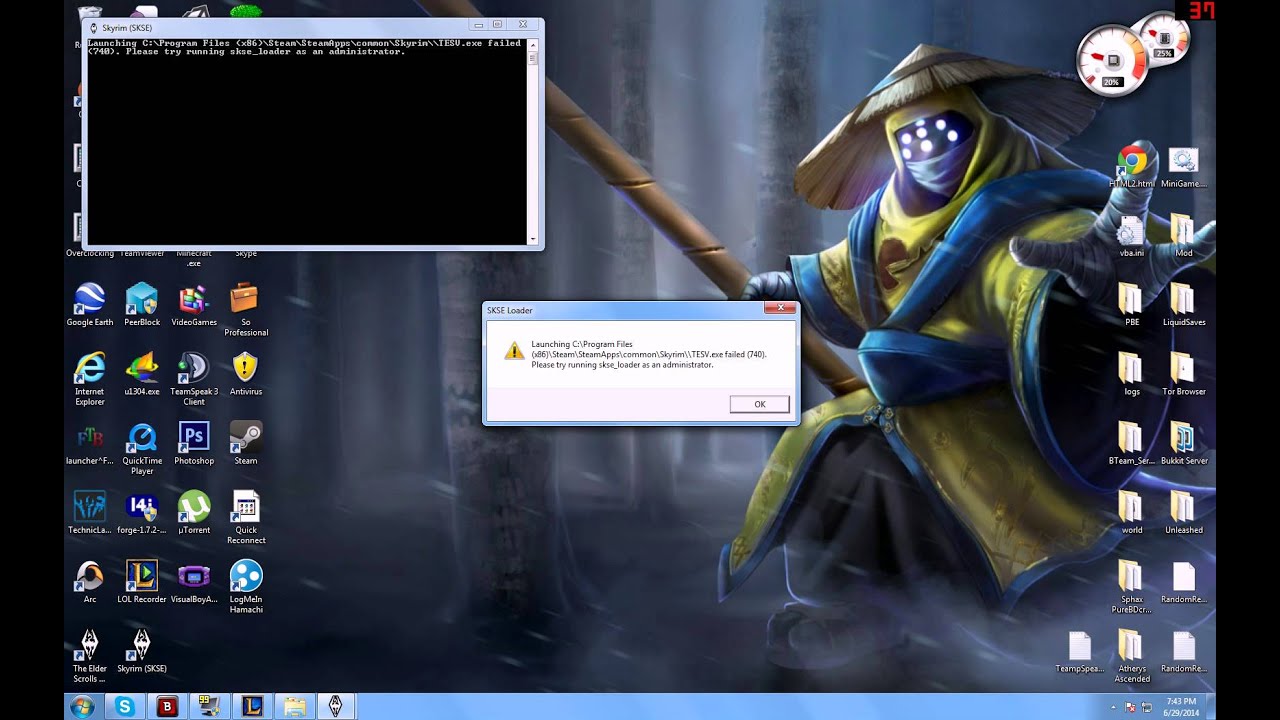The height and width of the screenshot is (720, 1280).
Task: Select Skyrim (SKSE) desktop shortcut
Action: click(142, 650)
